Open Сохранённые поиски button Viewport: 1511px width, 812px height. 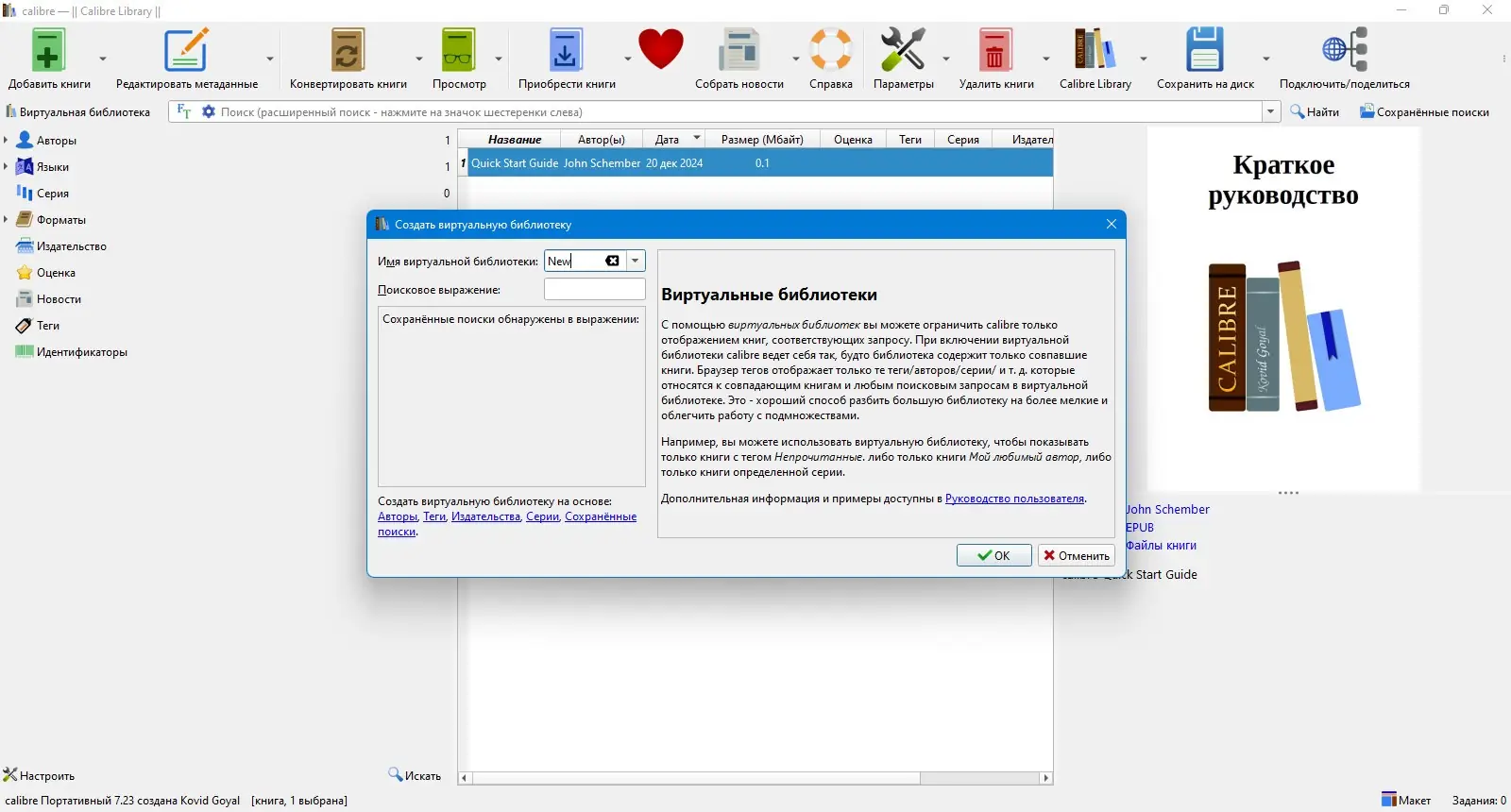point(1424,111)
